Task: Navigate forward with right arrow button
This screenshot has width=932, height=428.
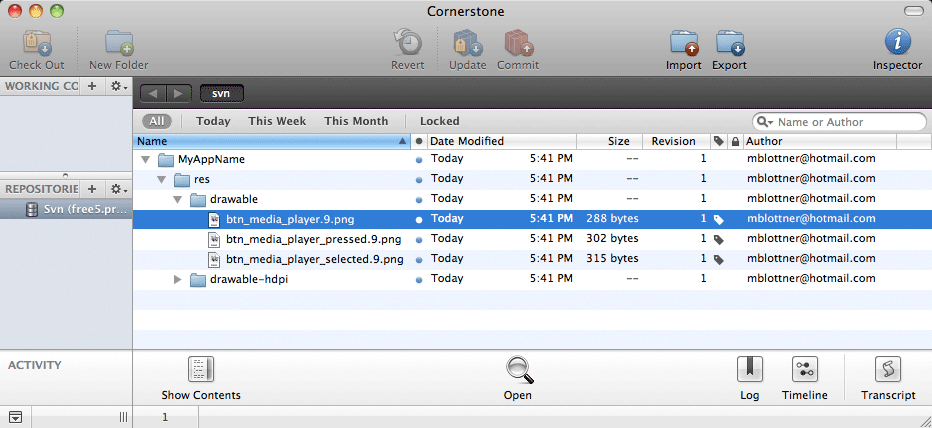Action: pyautogui.click(x=179, y=93)
